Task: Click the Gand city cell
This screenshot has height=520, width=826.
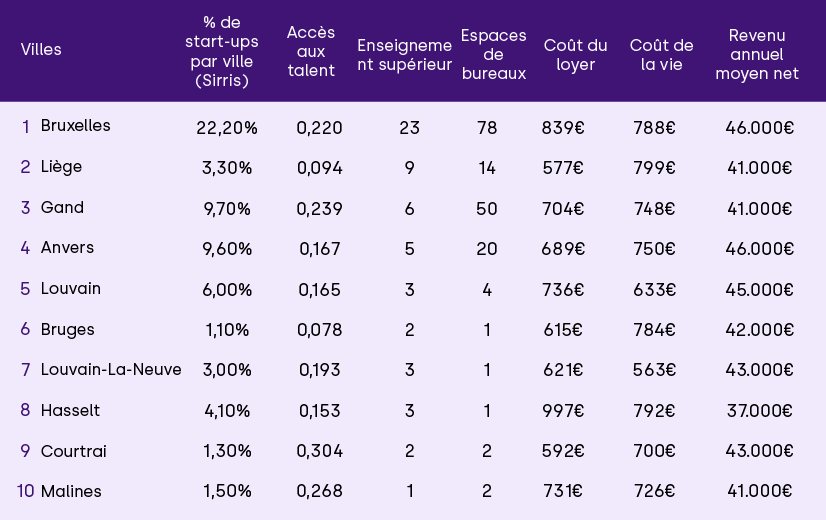Action: pyautogui.click(x=62, y=208)
